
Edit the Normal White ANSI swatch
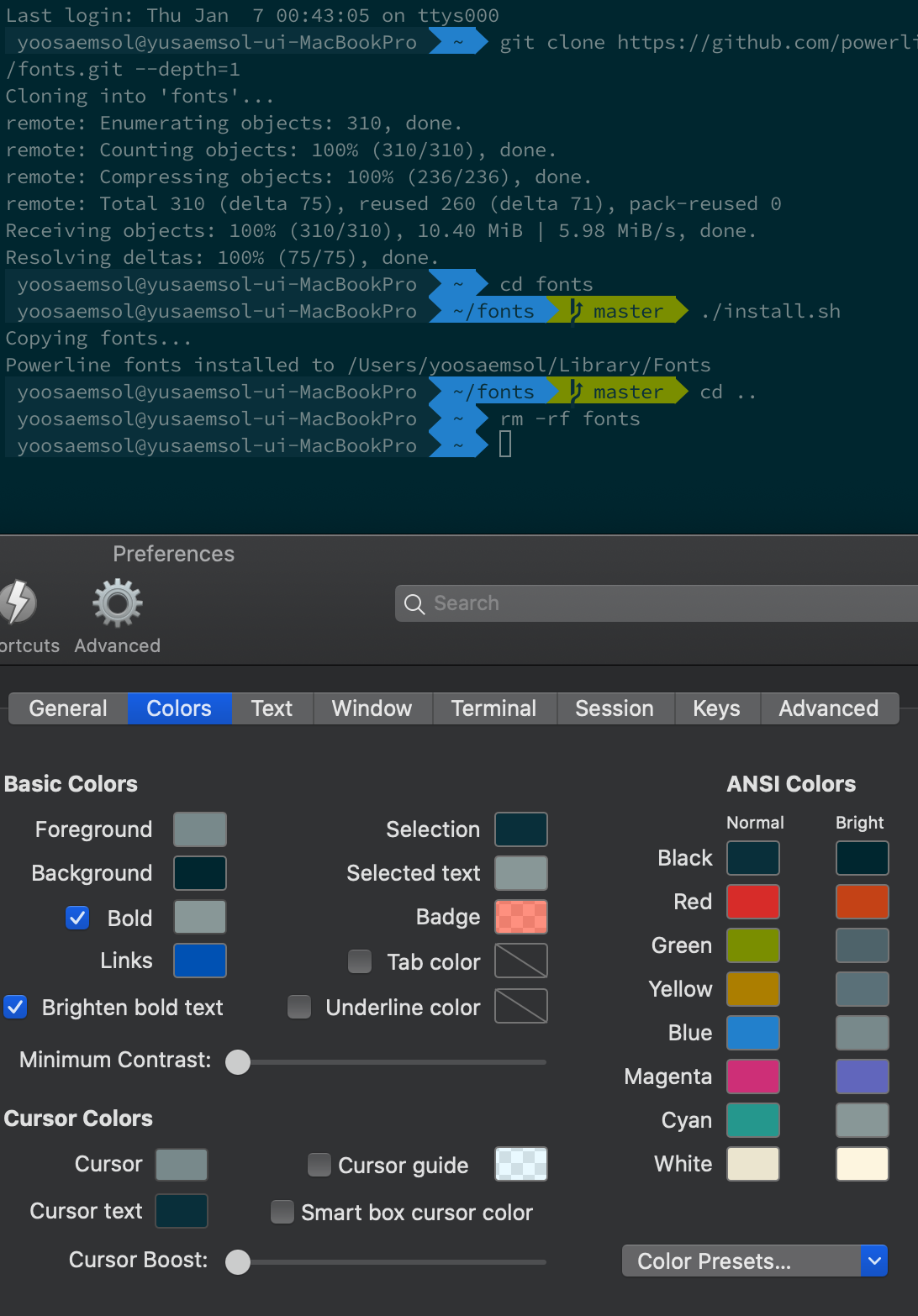point(753,1164)
